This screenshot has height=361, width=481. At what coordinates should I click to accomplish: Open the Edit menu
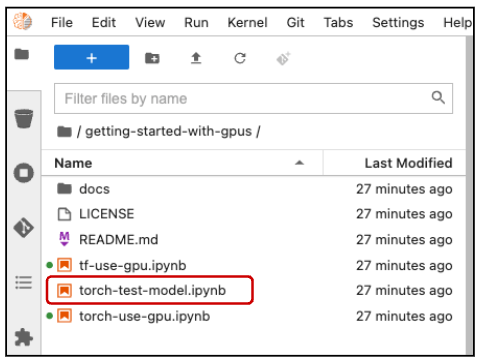(104, 23)
